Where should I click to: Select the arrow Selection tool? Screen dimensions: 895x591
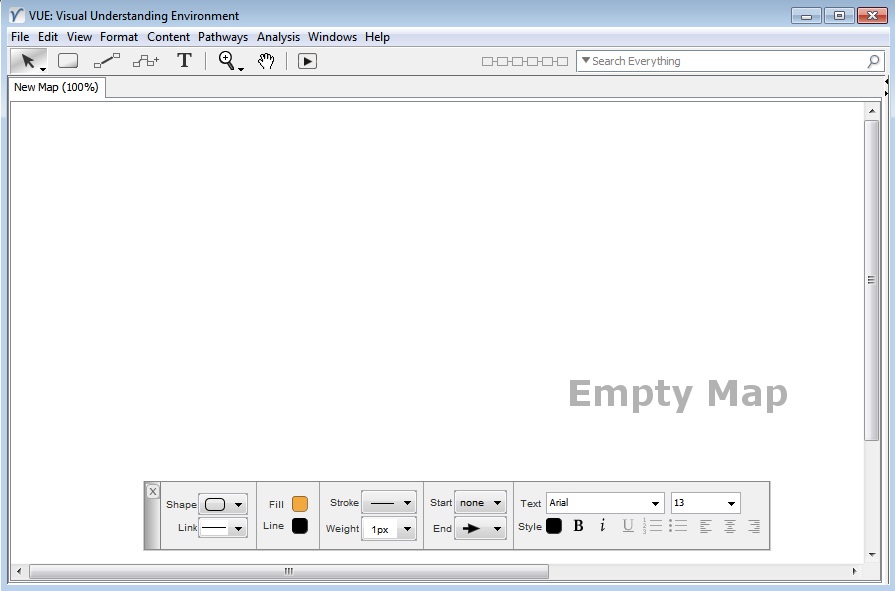pos(28,60)
